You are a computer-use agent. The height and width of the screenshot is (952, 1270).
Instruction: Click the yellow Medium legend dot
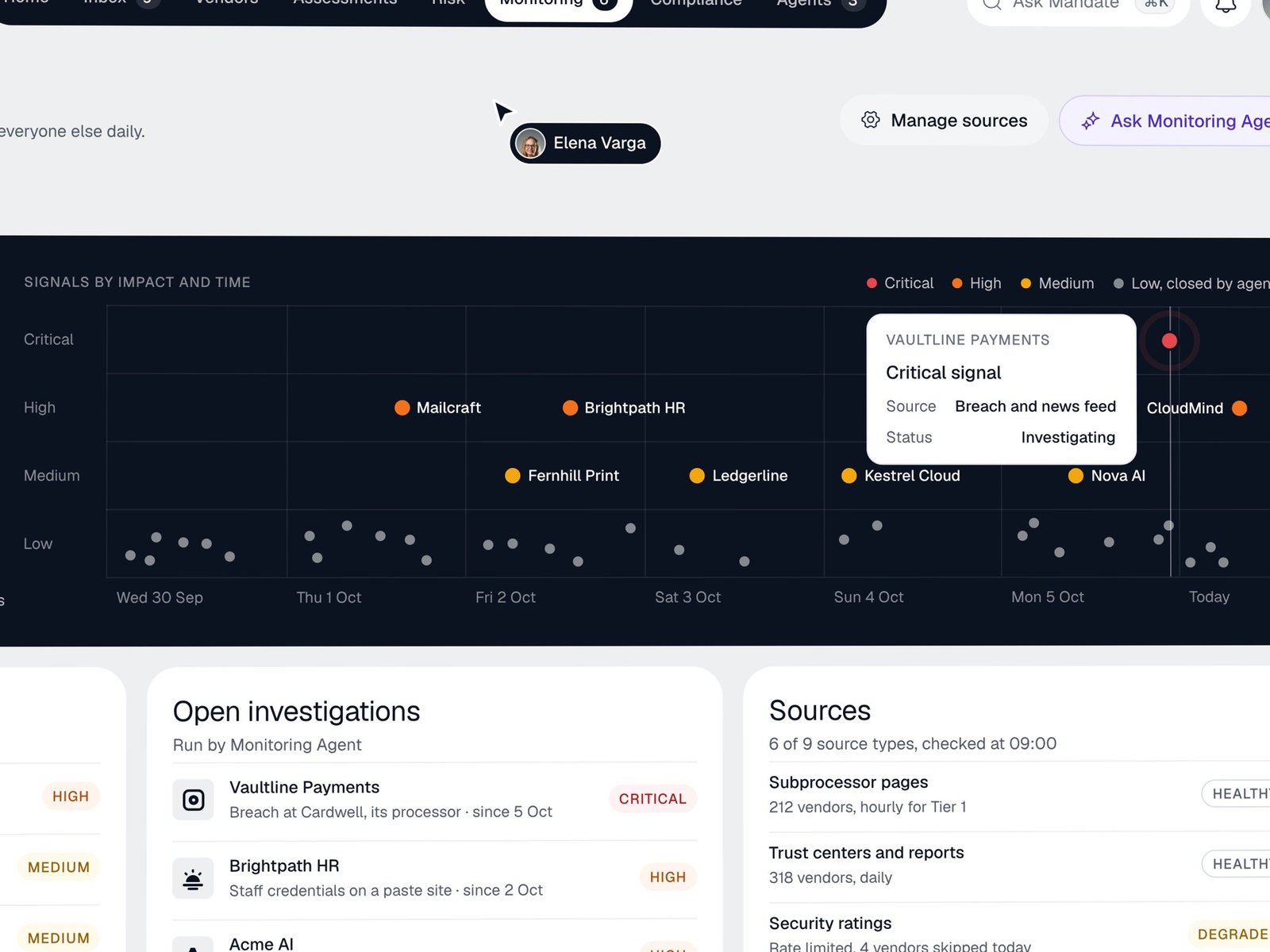[1026, 283]
